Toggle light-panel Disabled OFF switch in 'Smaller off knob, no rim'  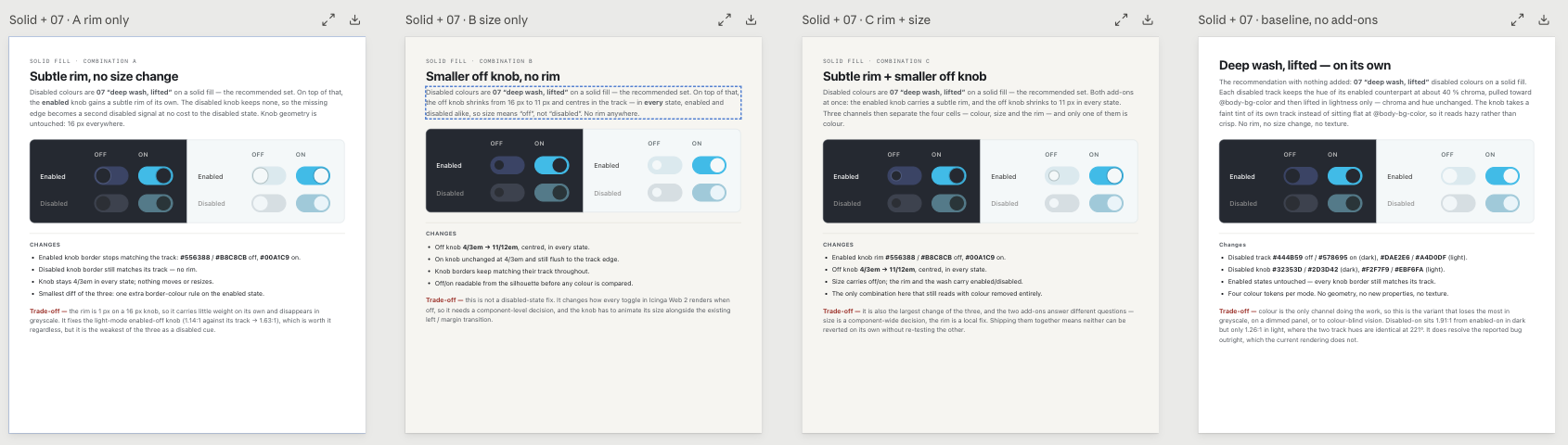pos(665,193)
